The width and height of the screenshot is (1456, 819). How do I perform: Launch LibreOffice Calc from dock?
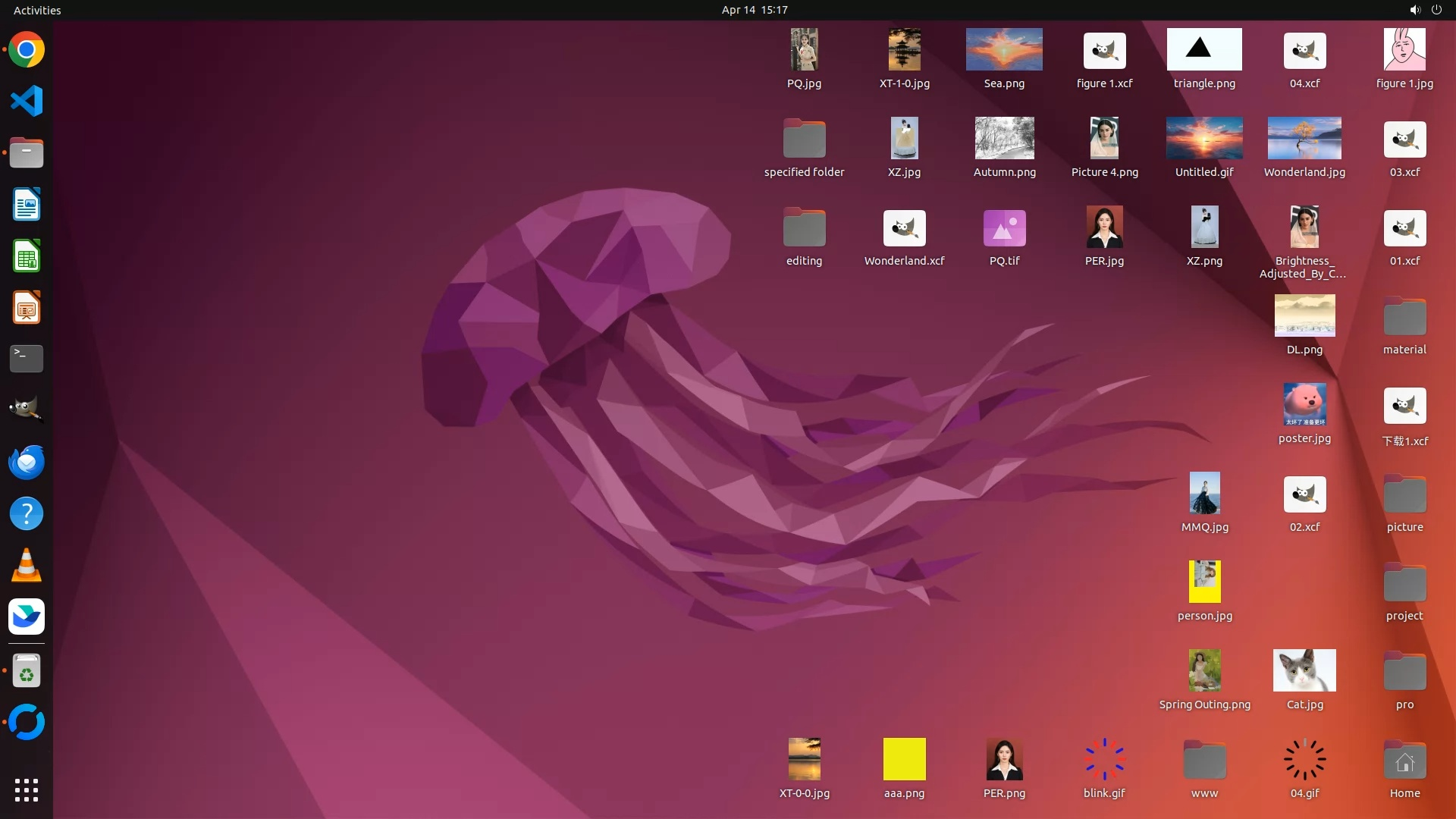(27, 256)
